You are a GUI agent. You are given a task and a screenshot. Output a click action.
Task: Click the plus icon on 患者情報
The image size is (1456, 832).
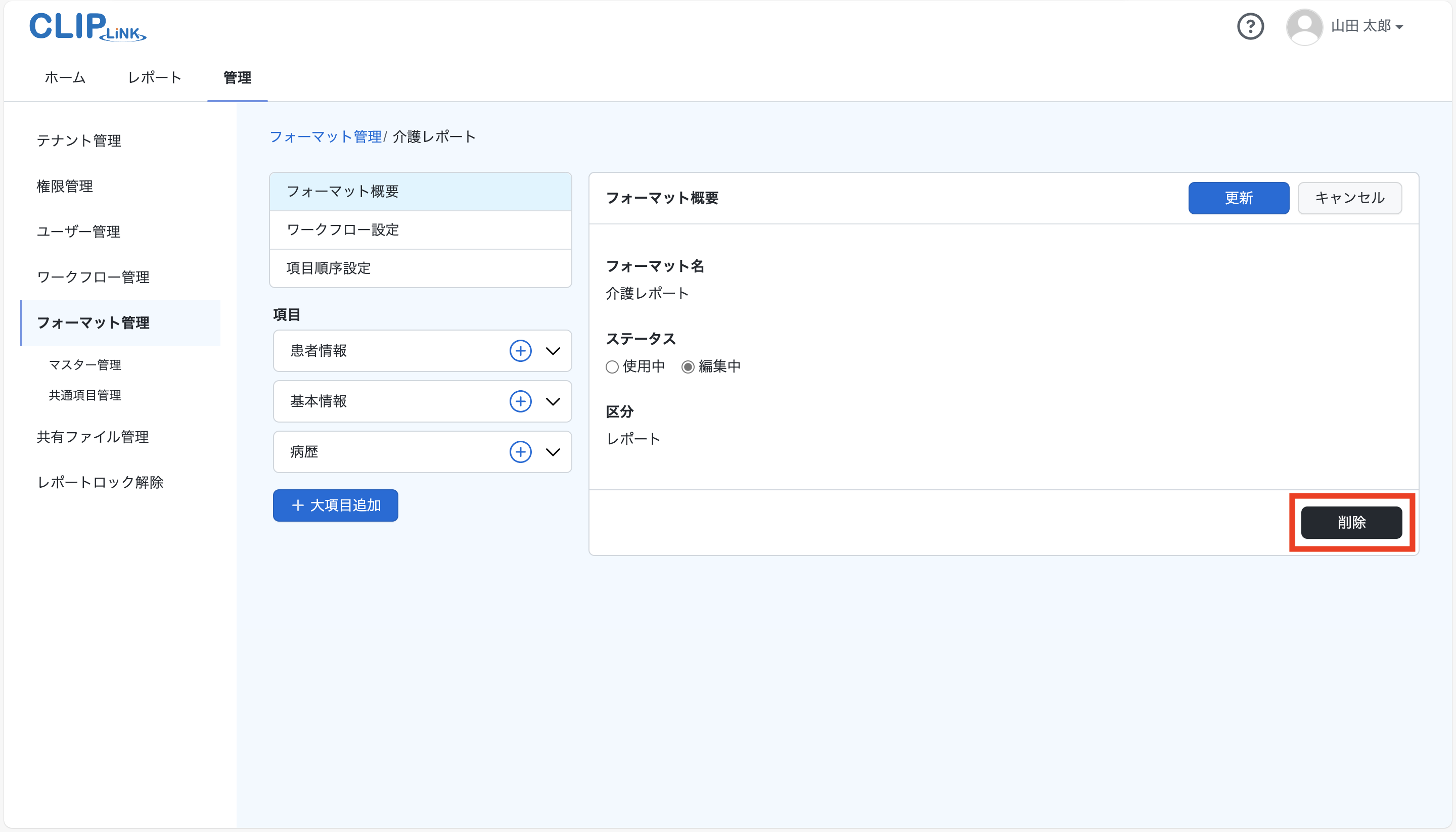click(x=520, y=351)
